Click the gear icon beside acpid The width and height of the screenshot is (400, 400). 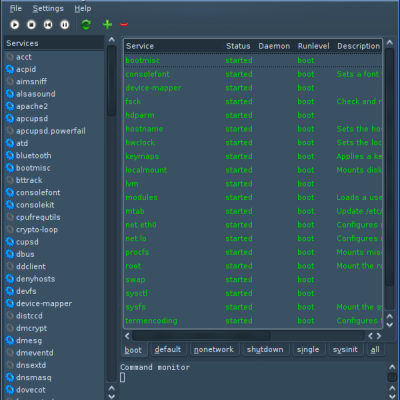pos(10,69)
